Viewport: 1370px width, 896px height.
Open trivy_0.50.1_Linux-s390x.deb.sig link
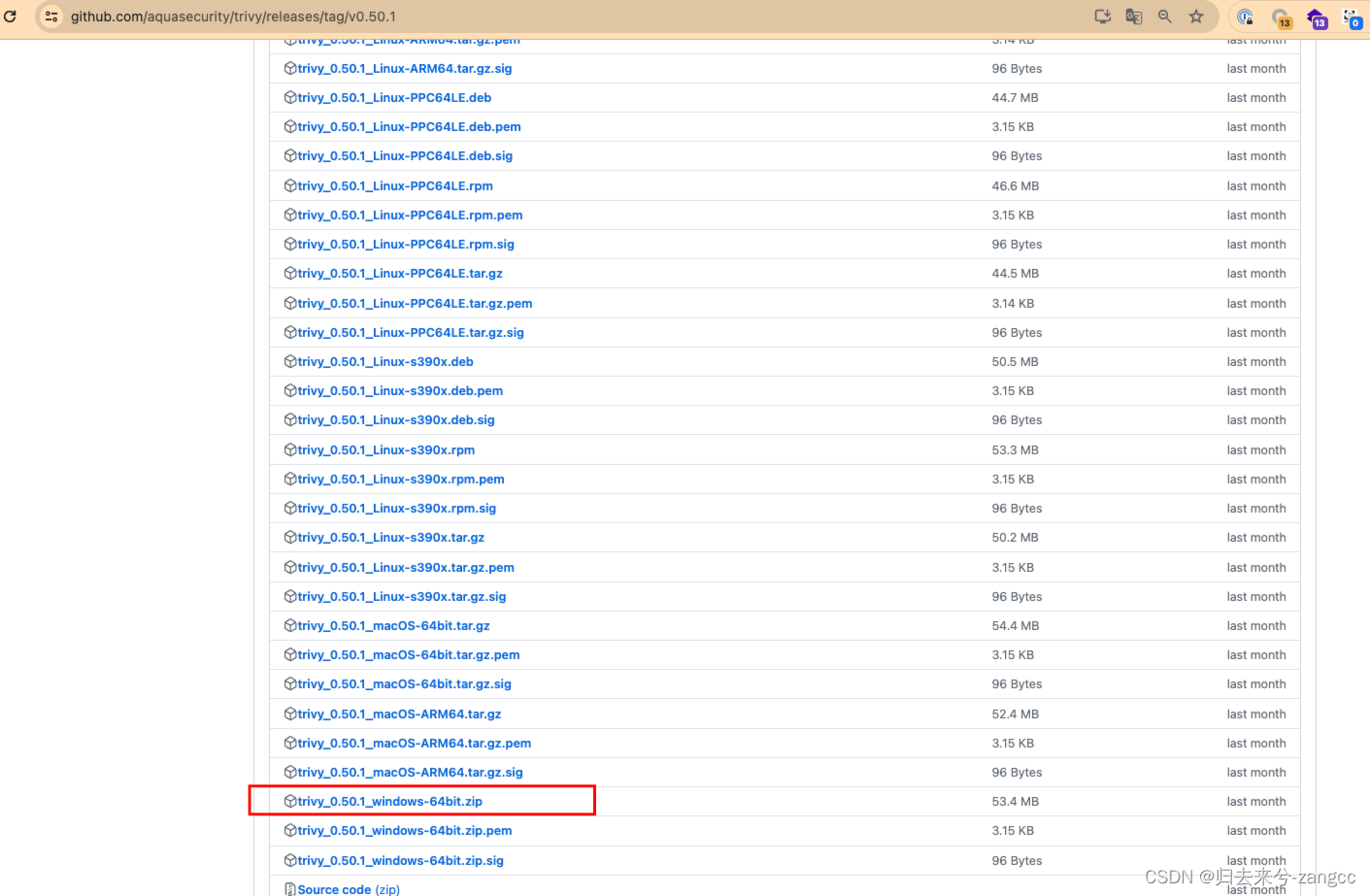[x=396, y=420]
